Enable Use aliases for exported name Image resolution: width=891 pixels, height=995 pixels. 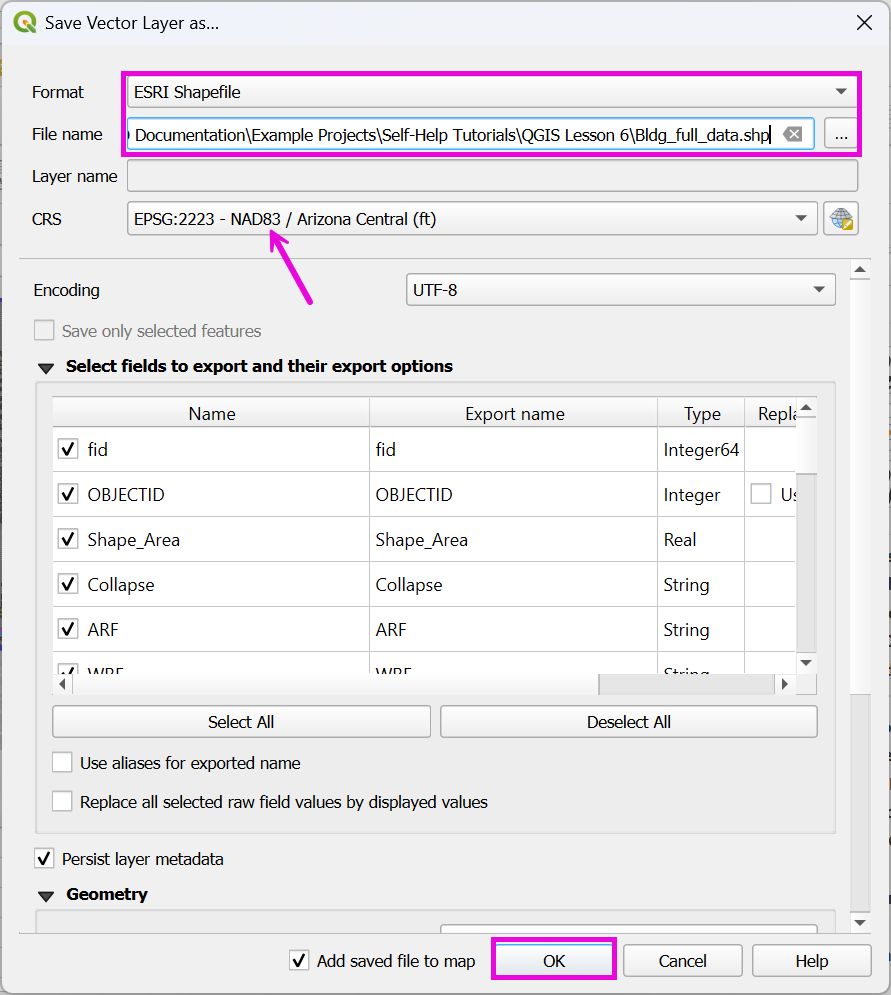coord(63,763)
